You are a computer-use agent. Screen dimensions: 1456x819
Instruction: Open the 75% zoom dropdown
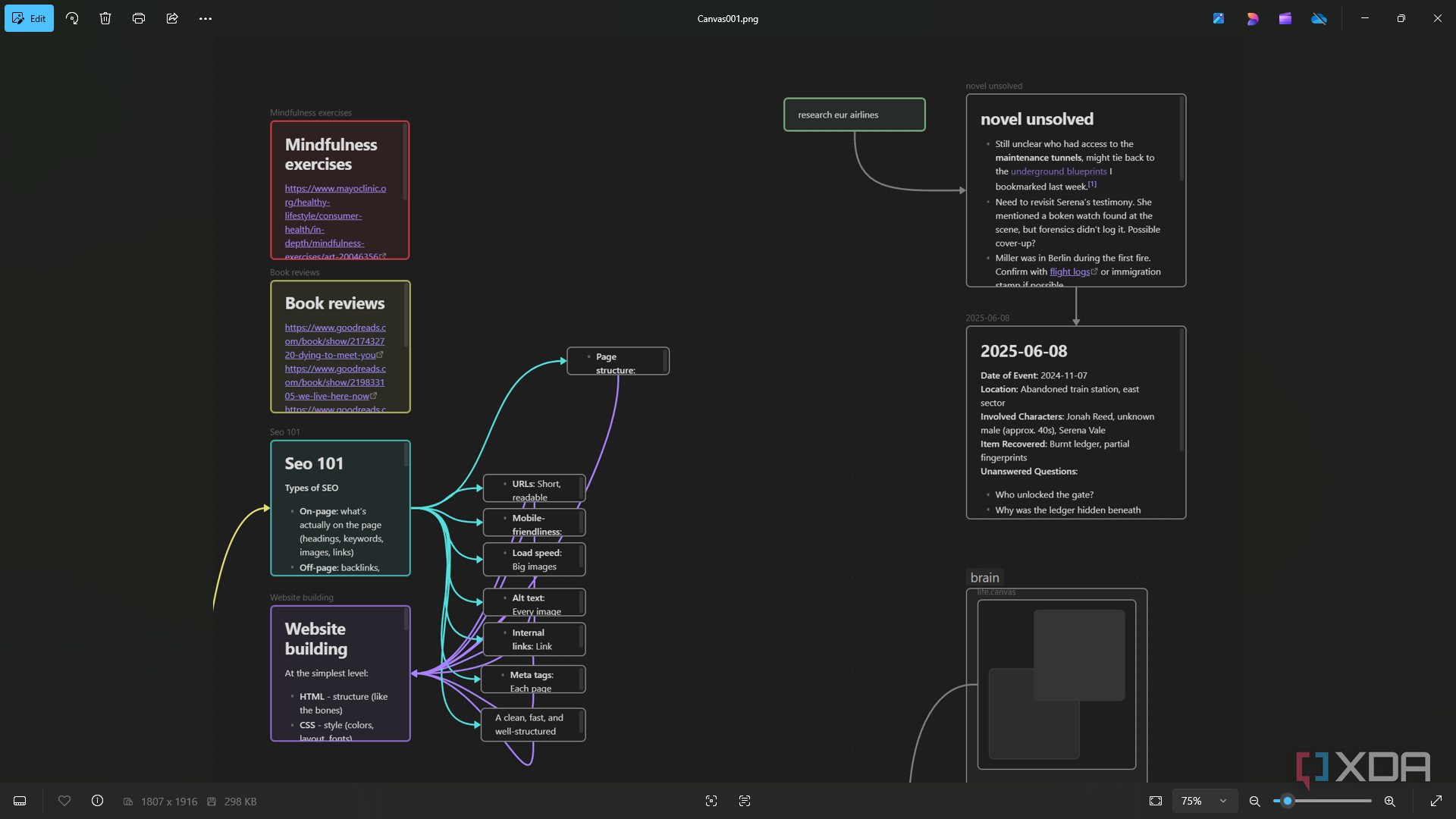tap(1204, 801)
